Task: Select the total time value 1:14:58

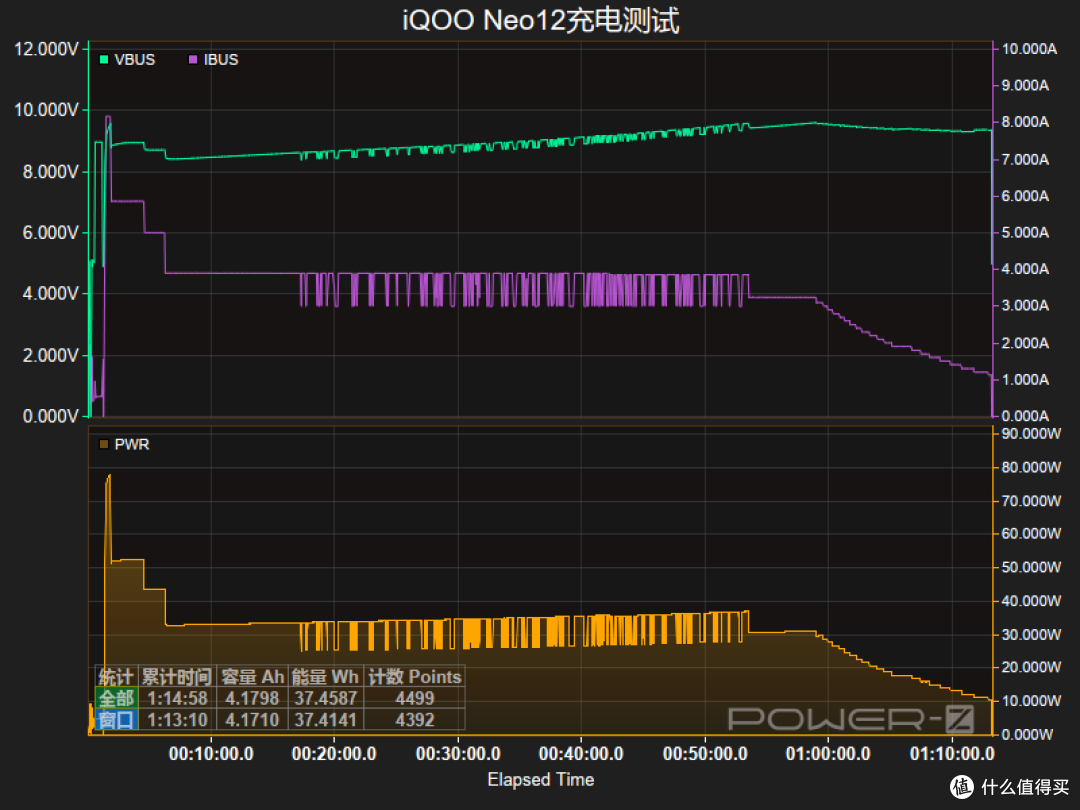Action: click(177, 698)
